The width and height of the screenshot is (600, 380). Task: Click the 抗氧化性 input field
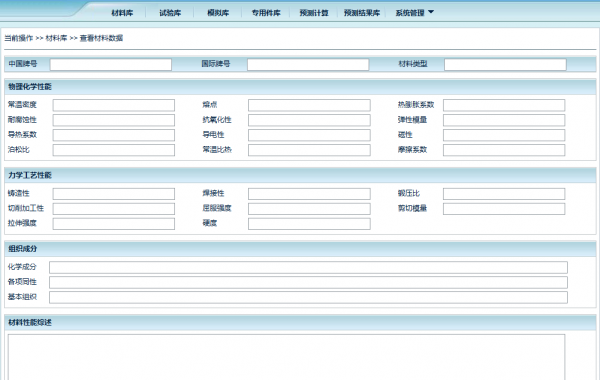pos(309,120)
